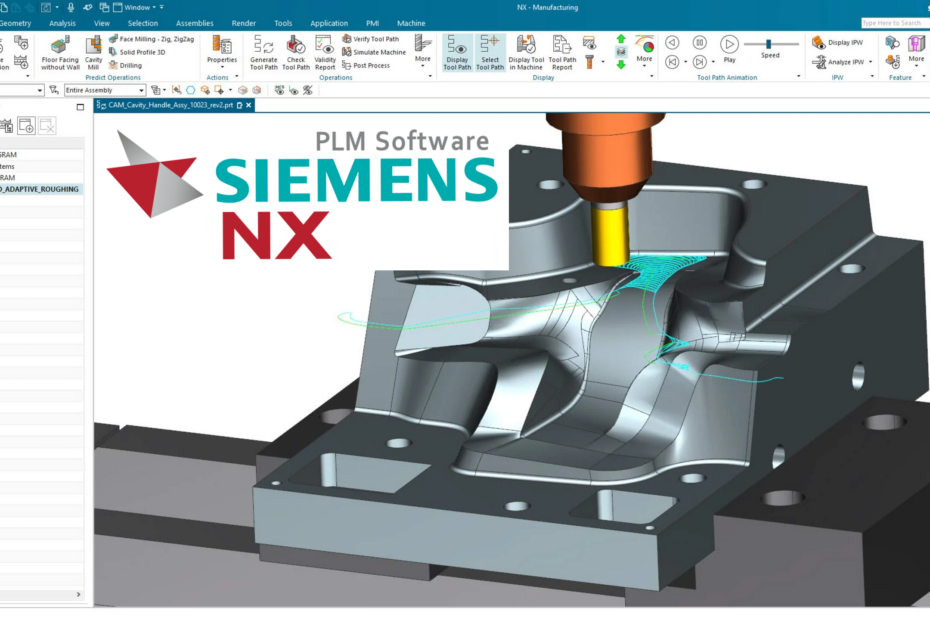Select the Drilling predict operation
The width and height of the screenshot is (930, 620).
[x=125, y=65]
